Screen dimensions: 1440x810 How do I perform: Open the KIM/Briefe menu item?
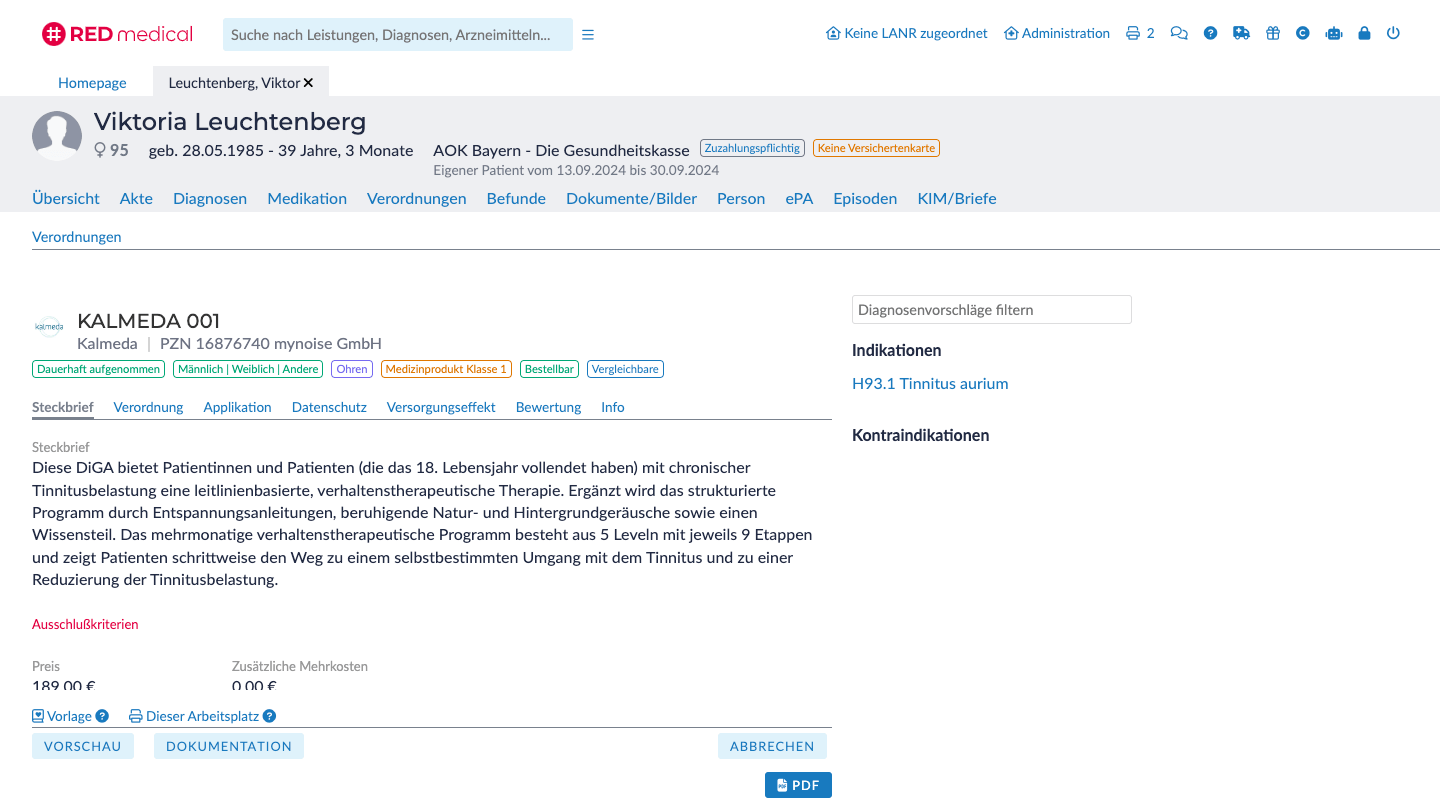click(x=957, y=198)
